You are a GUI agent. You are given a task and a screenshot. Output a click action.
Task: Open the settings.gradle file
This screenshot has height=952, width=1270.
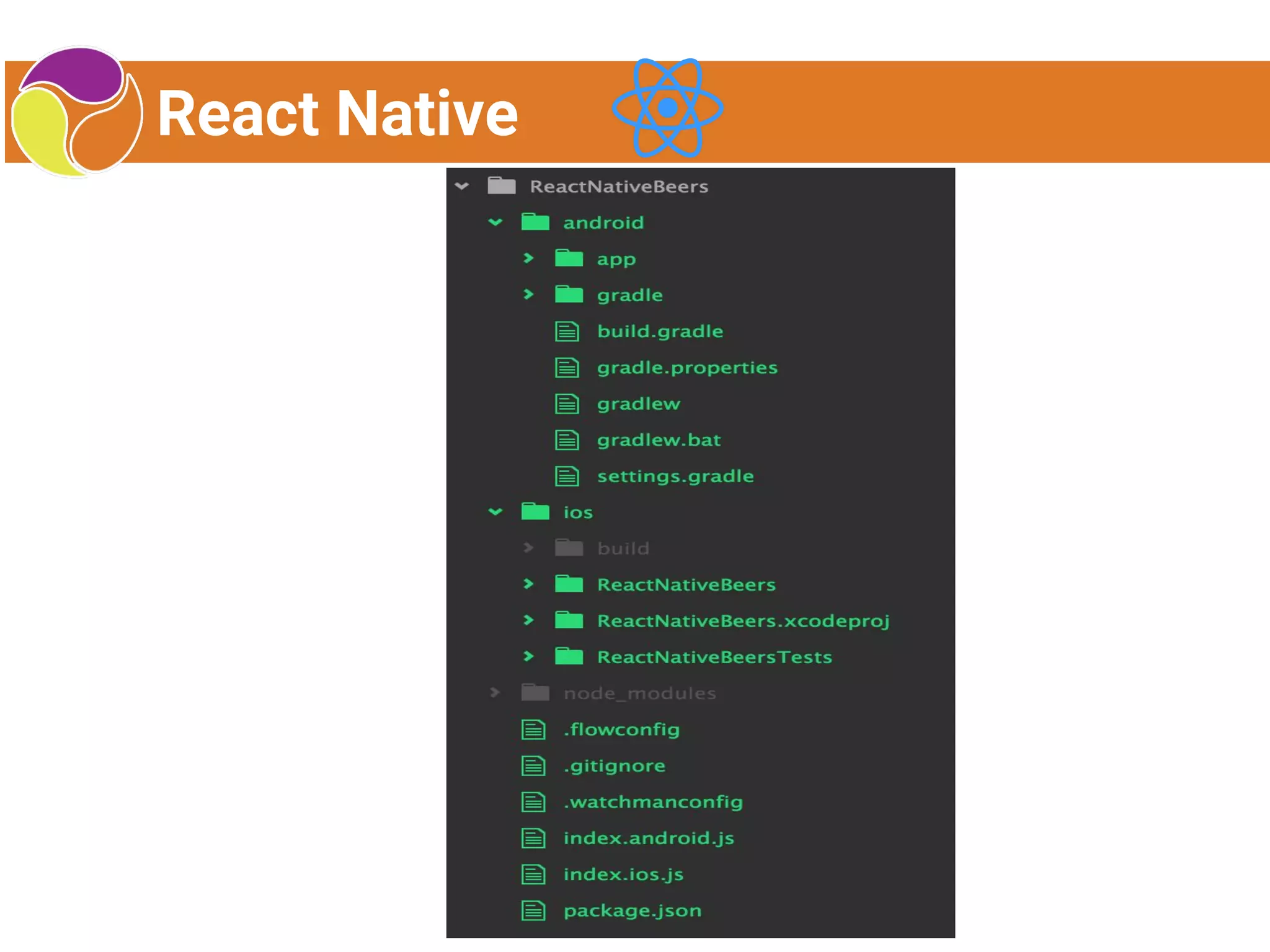click(x=675, y=477)
